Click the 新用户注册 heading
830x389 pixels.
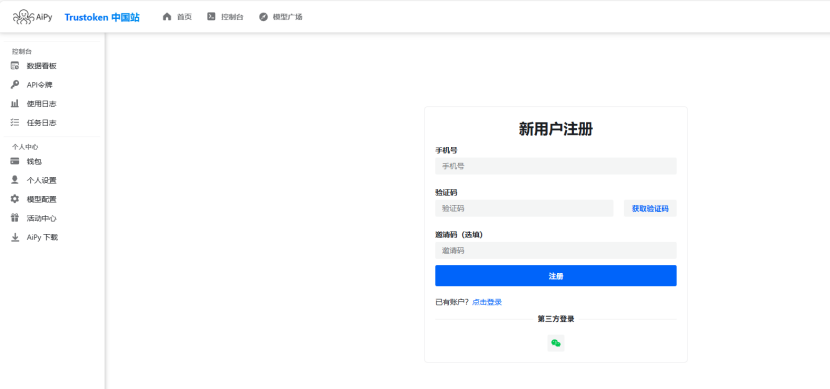point(556,129)
